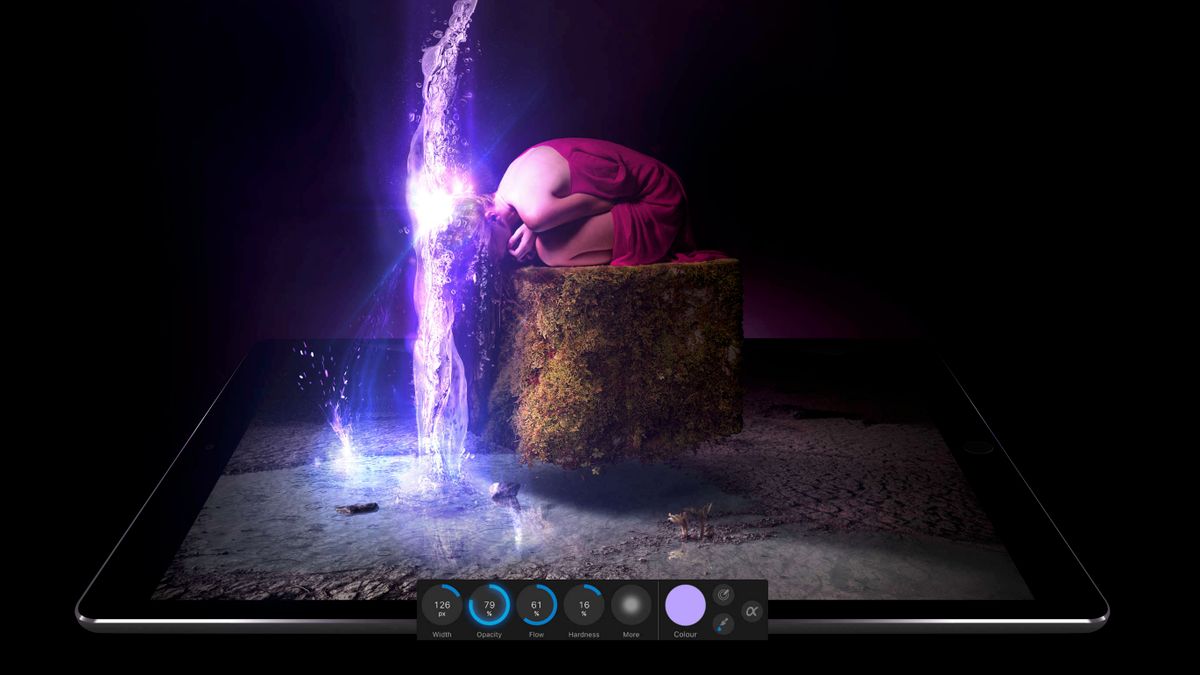The width and height of the screenshot is (1200, 675).
Task: Adjust the Opacity dial showing 79%
Action: point(489,604)
